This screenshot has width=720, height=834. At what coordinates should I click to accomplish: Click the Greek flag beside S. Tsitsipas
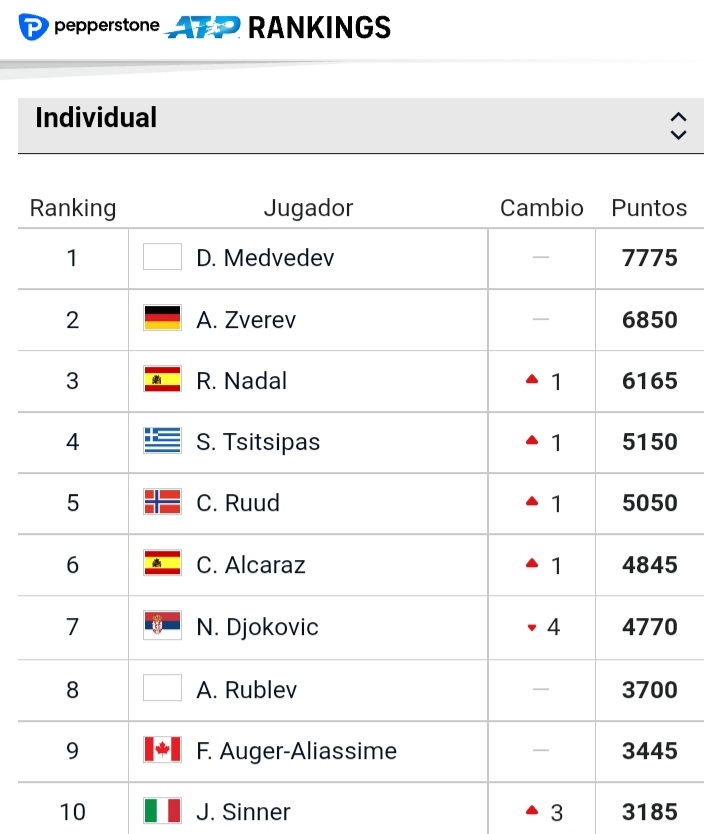pos(162,441)
